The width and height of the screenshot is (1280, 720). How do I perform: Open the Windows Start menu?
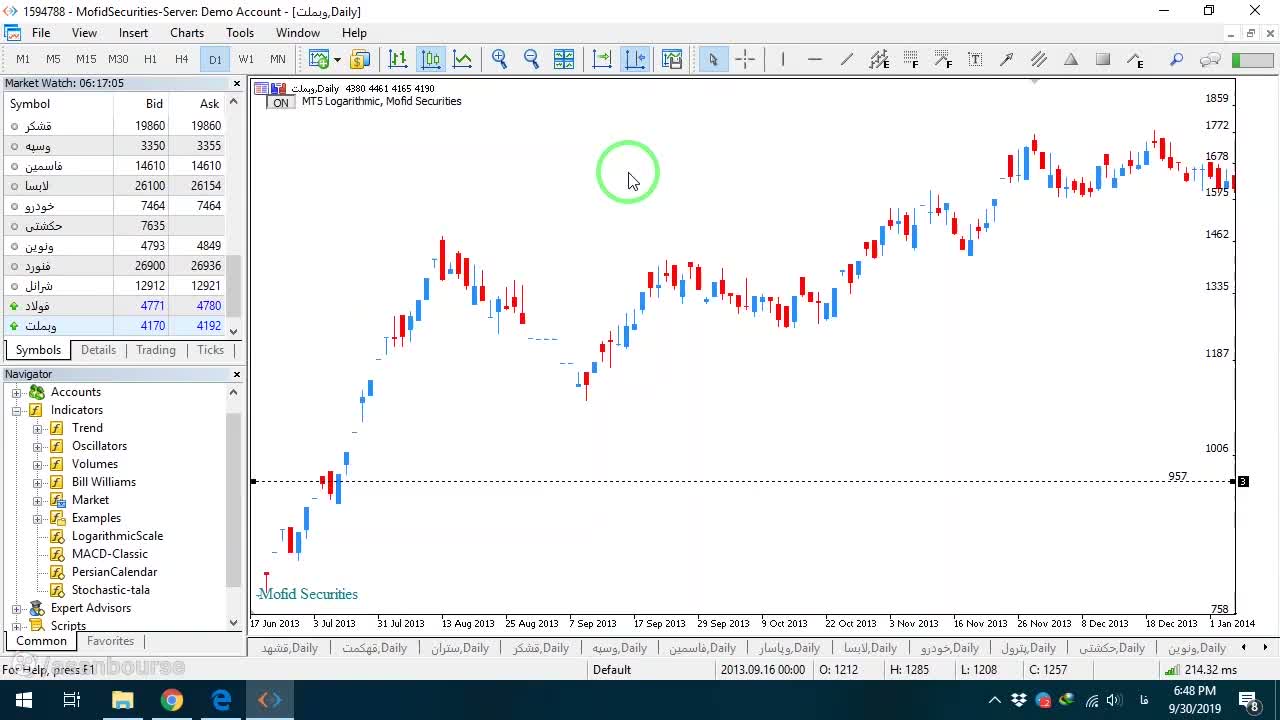tap(23, 700)
